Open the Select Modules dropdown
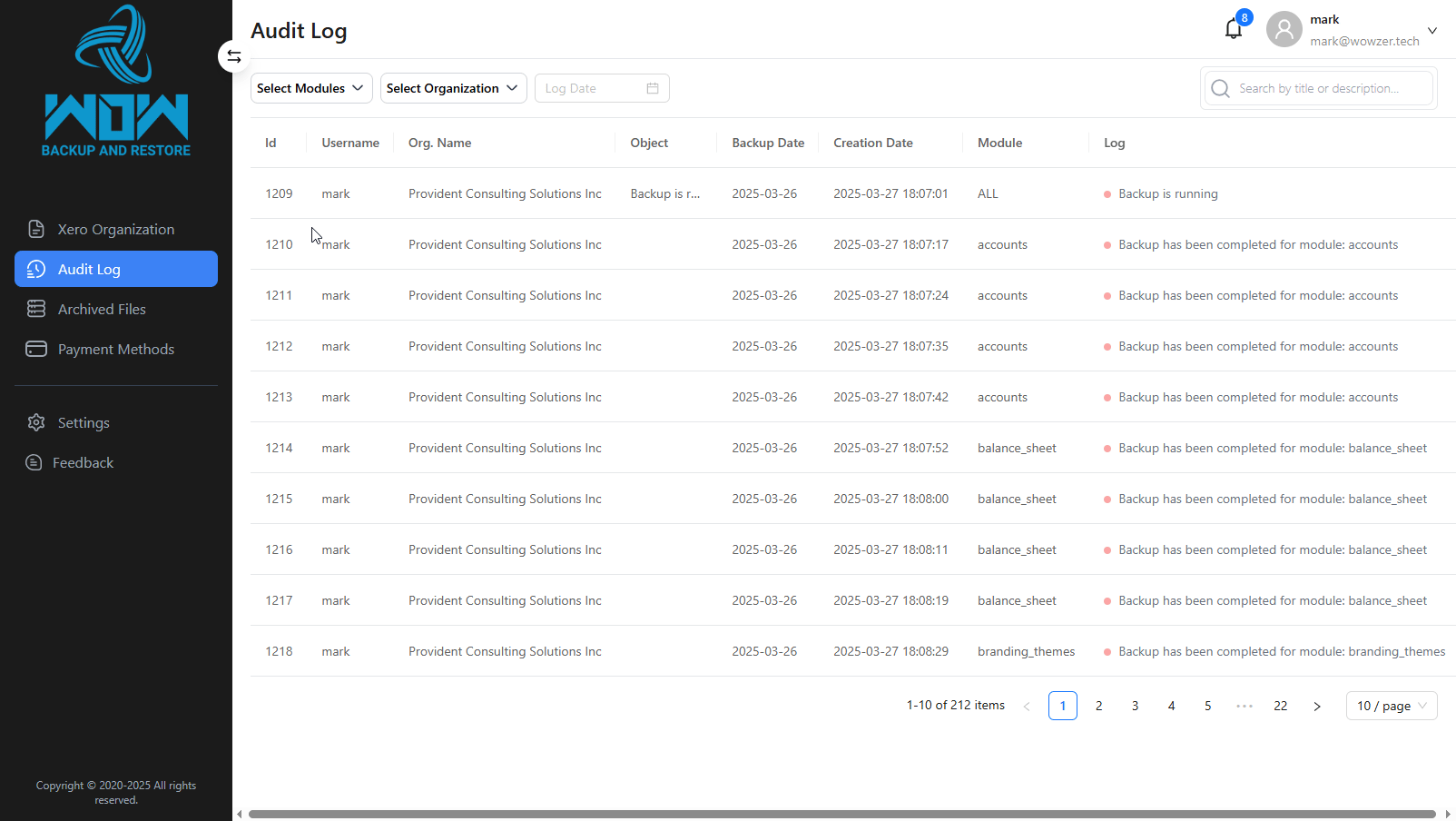The height and width of the screenshot is (821, 1456). click(x=310, y=88)
